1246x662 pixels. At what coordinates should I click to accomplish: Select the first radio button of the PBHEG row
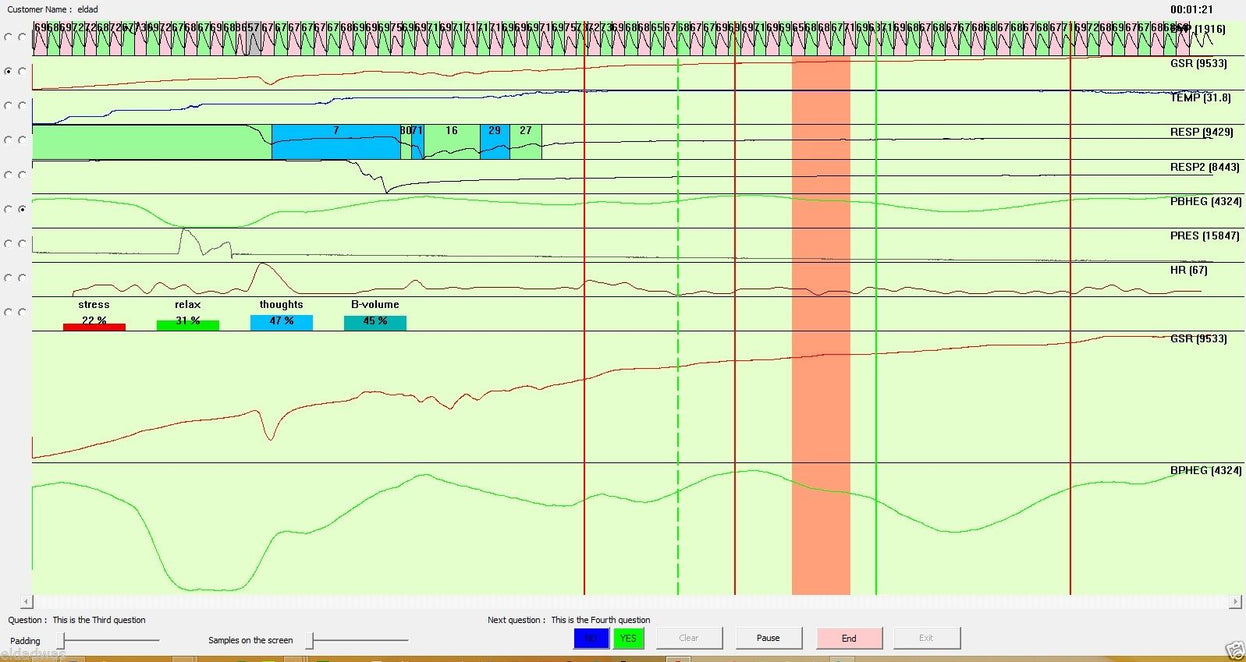[x=9, y=209]
